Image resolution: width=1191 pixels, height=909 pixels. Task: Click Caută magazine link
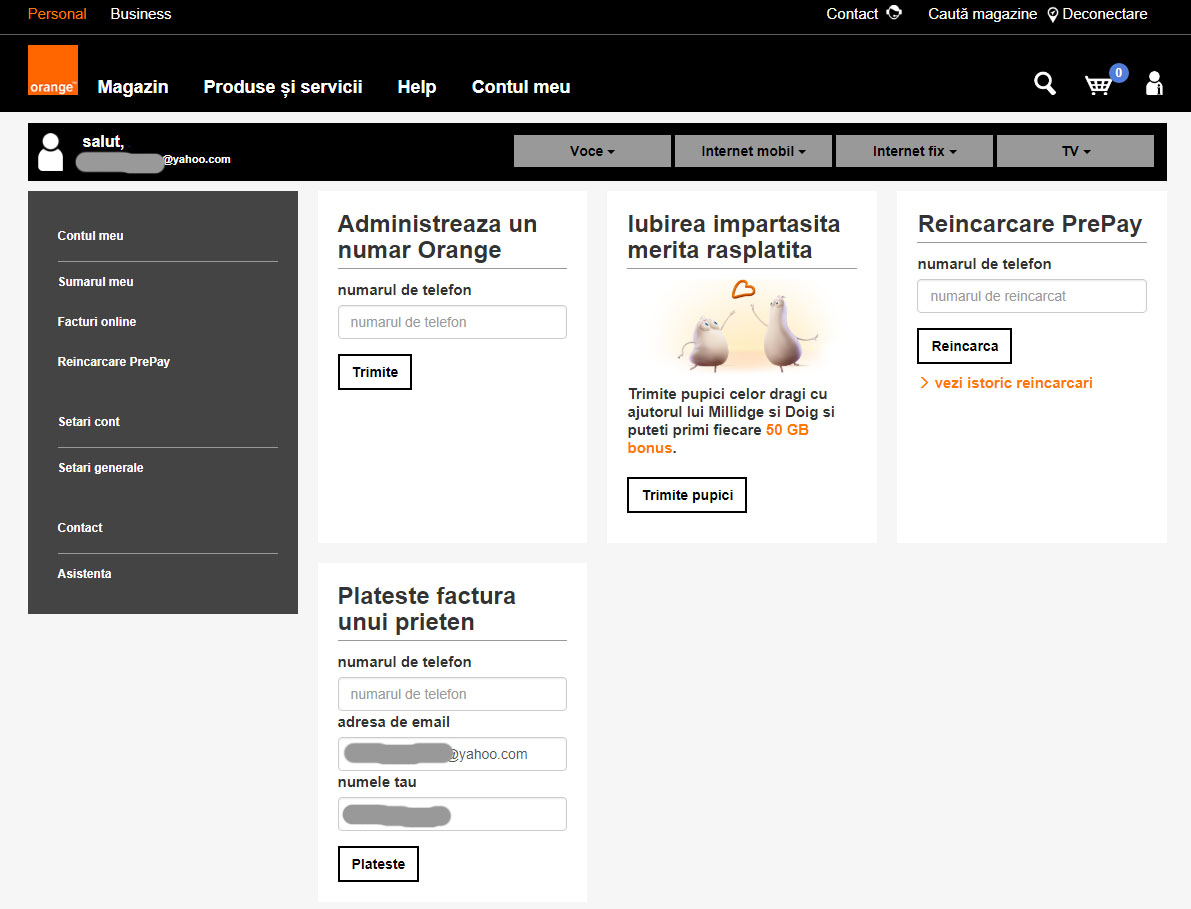coord(982,14)
